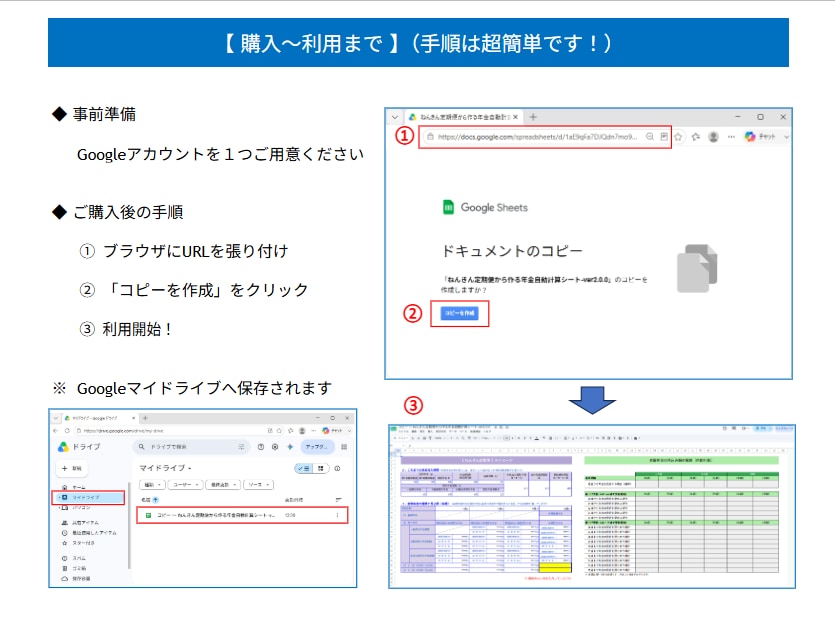The image size is (835, 636).
Task: Click the Copilot button in Drive browser
Action: [x=333, y=430]
